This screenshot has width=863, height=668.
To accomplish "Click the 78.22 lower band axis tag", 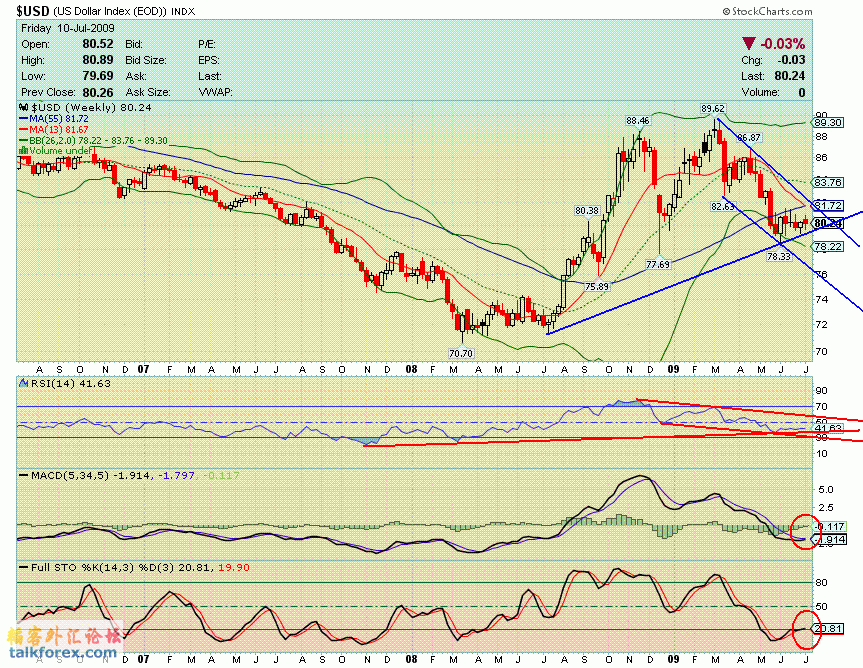I will 827,247.
